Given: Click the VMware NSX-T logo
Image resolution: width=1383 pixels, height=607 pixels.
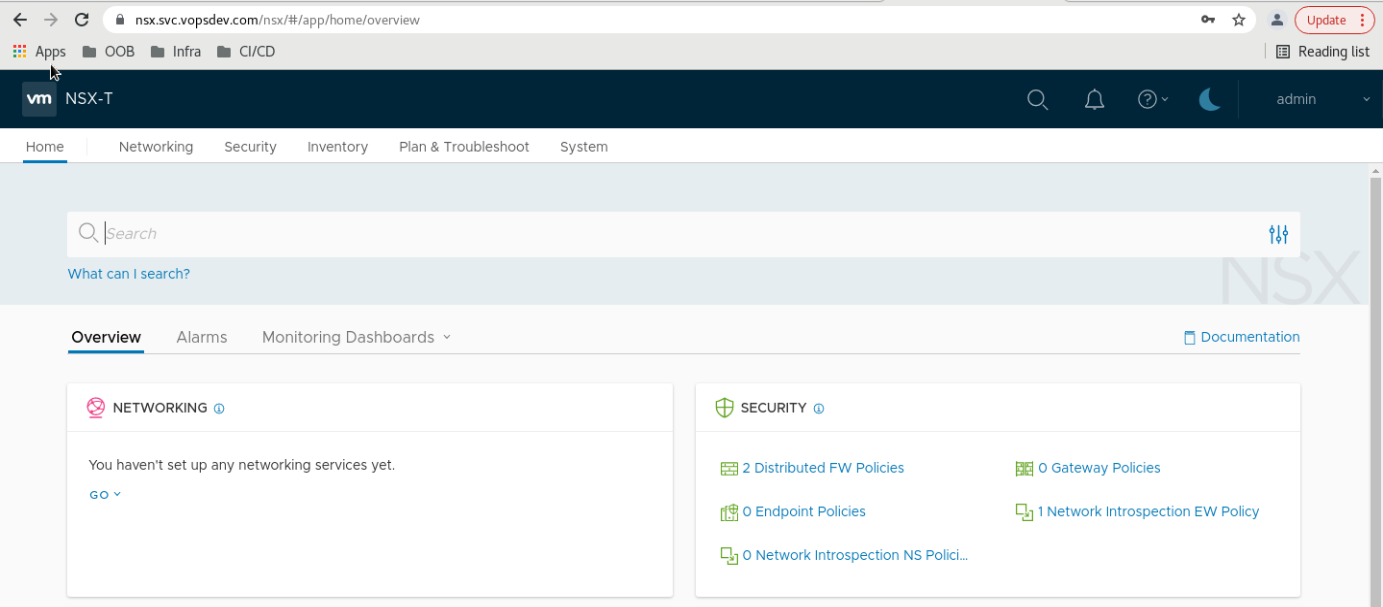Looking at the screenshot, I should (40, 99).
